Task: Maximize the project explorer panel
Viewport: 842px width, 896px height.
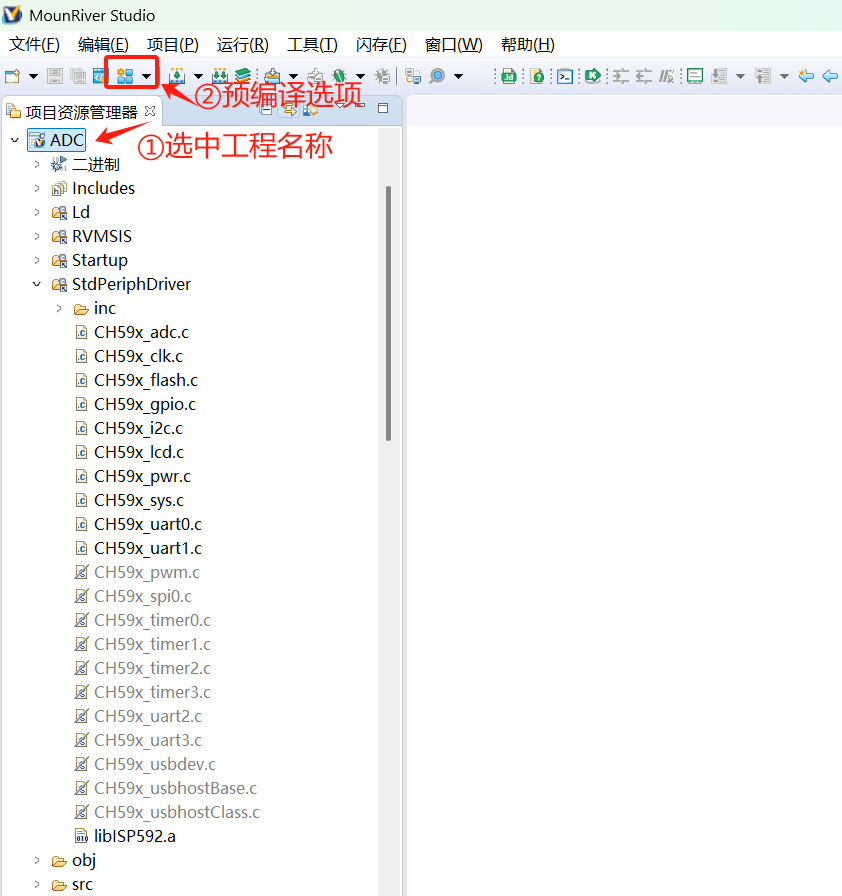Action: [x=383, y=108]
